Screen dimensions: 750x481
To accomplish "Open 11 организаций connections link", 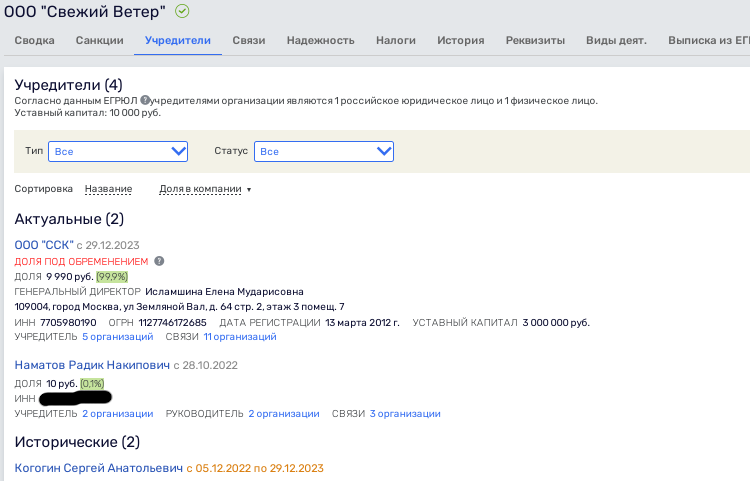I will coord(240,337).
